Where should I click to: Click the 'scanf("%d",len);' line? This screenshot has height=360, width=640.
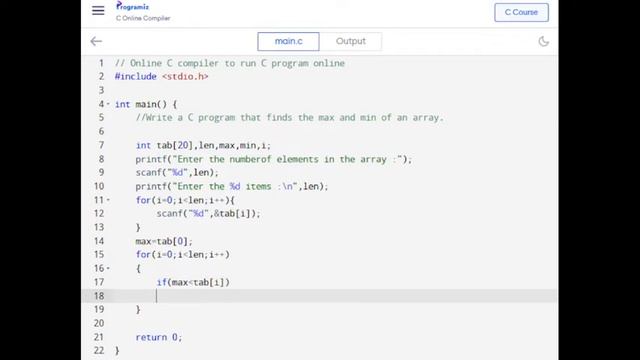[177, 173]
